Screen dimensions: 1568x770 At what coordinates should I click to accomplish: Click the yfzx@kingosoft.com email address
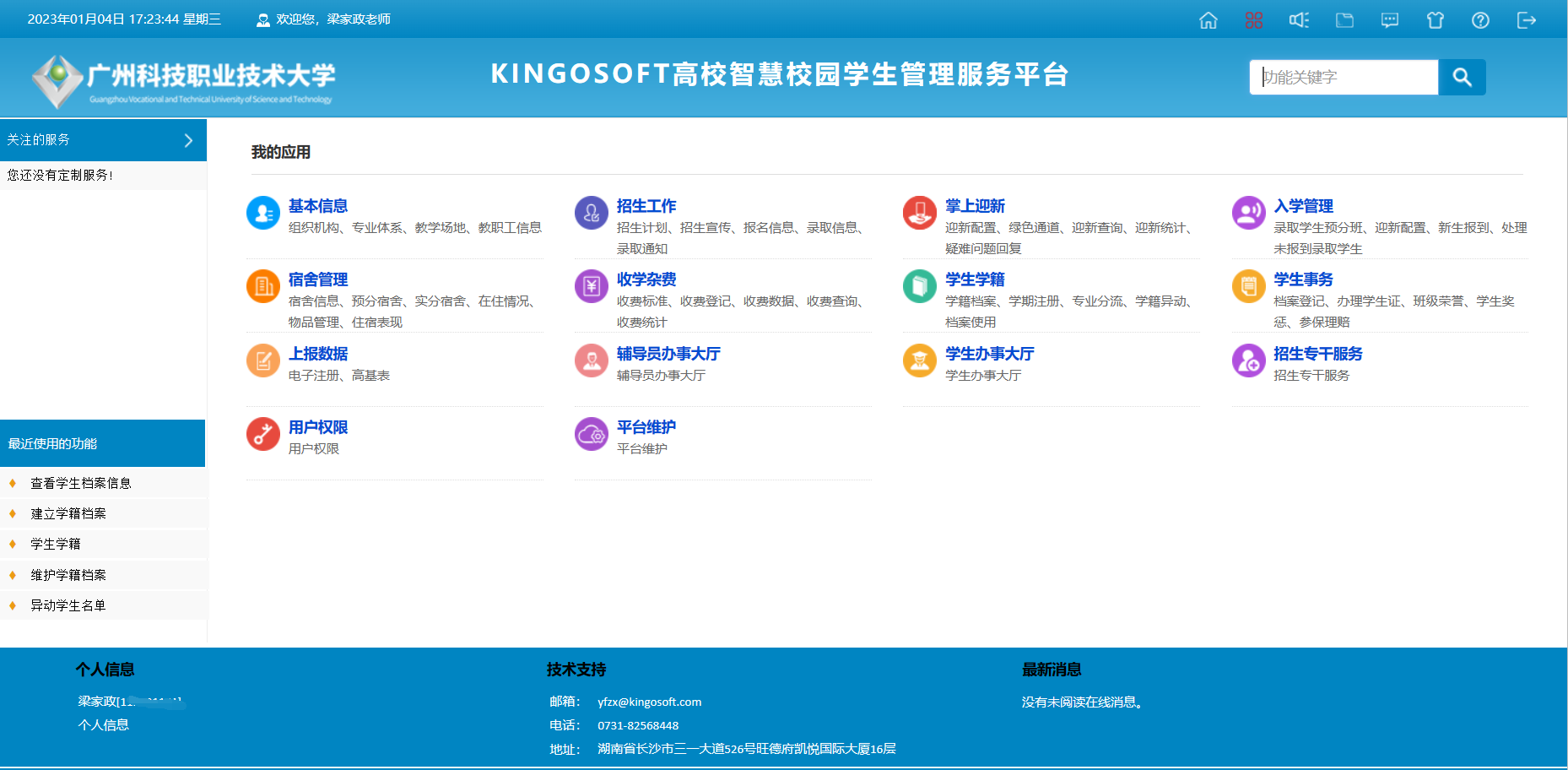[x=650, y=702]
